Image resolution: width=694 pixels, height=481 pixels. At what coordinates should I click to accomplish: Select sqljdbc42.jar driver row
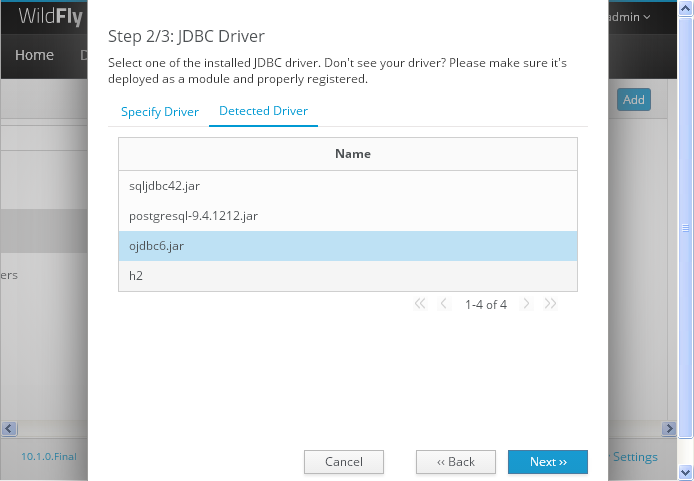[347, 186]
